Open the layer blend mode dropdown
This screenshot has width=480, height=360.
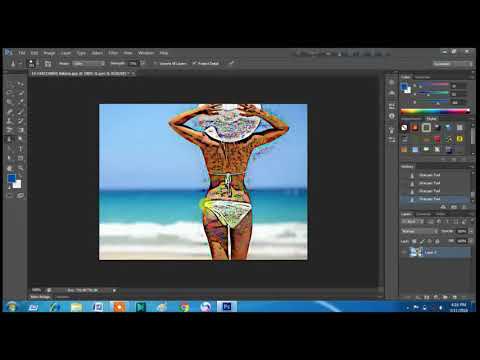point(419,231)
